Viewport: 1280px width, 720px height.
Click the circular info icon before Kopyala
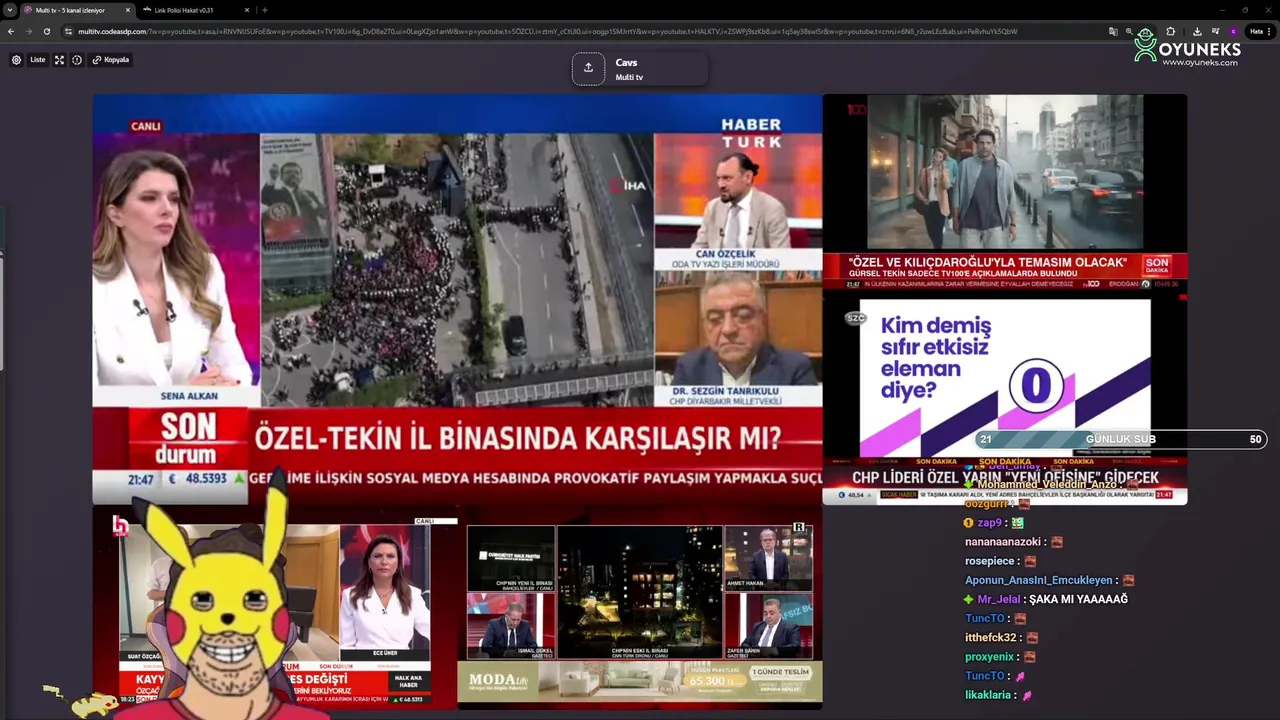click(77, 60)
